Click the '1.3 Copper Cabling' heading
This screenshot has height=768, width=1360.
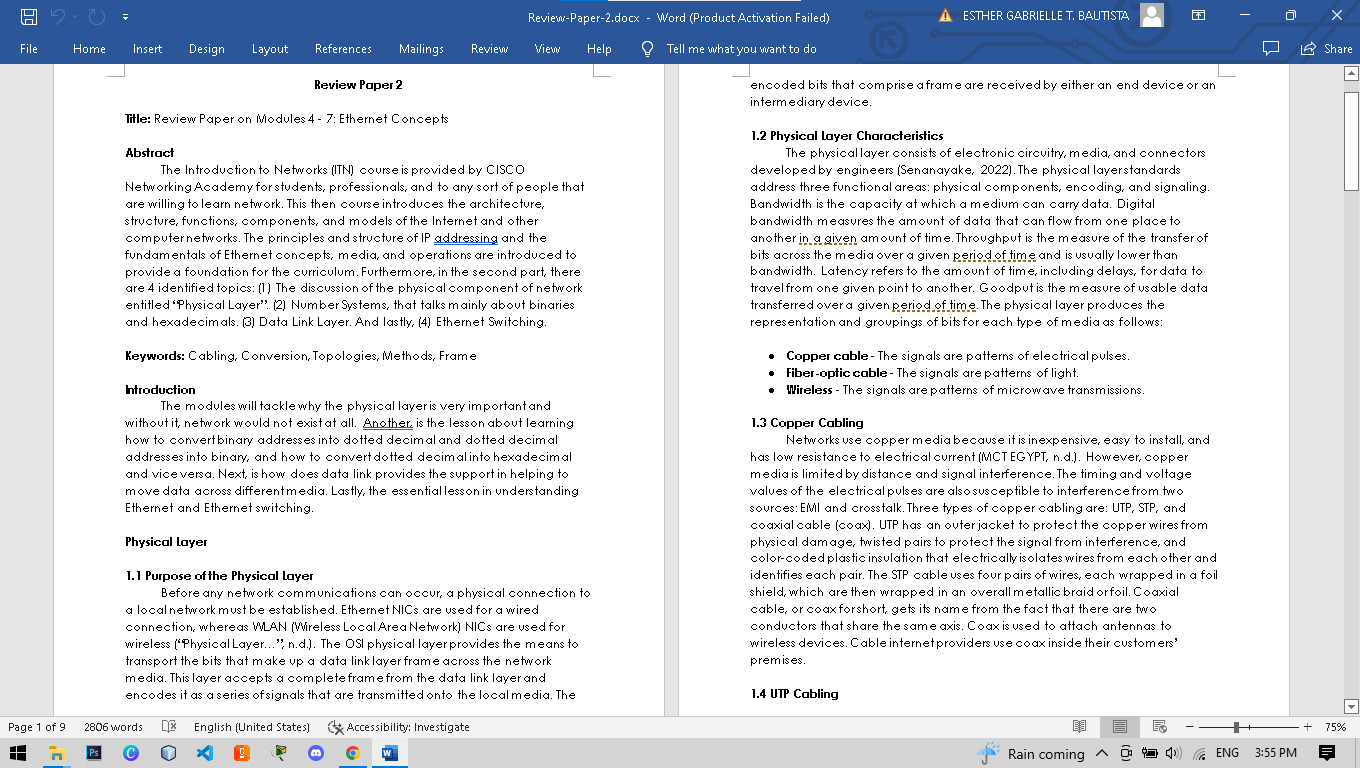807,423
